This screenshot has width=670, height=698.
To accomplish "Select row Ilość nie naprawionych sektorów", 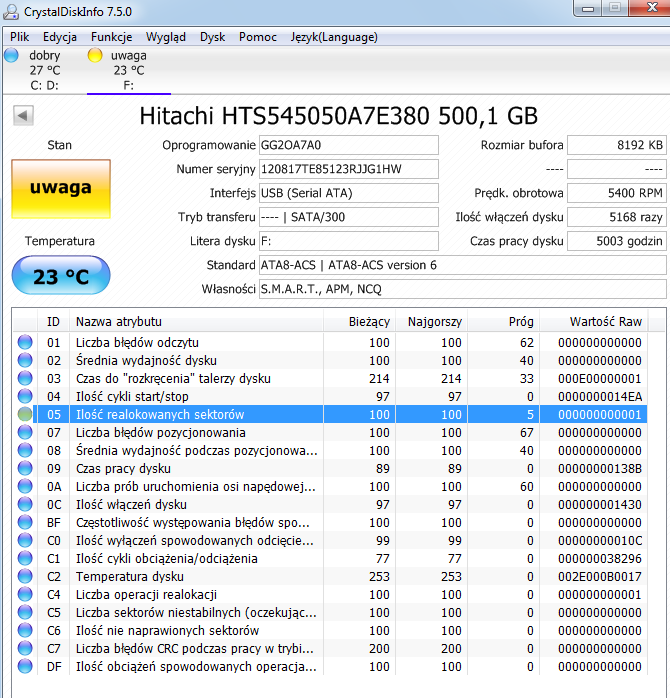I will (x=330, y=630).
